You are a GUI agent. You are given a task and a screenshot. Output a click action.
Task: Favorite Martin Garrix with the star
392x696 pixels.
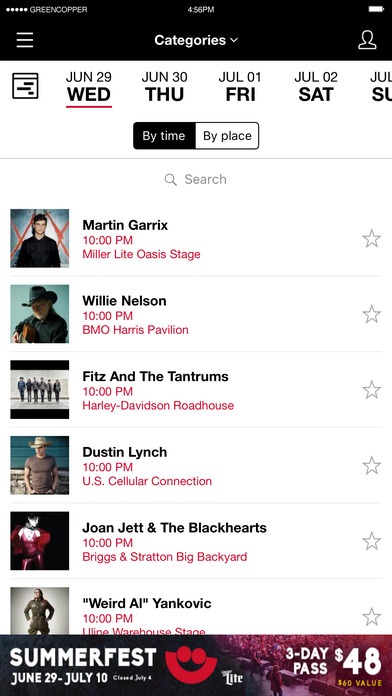pos(372,239)
